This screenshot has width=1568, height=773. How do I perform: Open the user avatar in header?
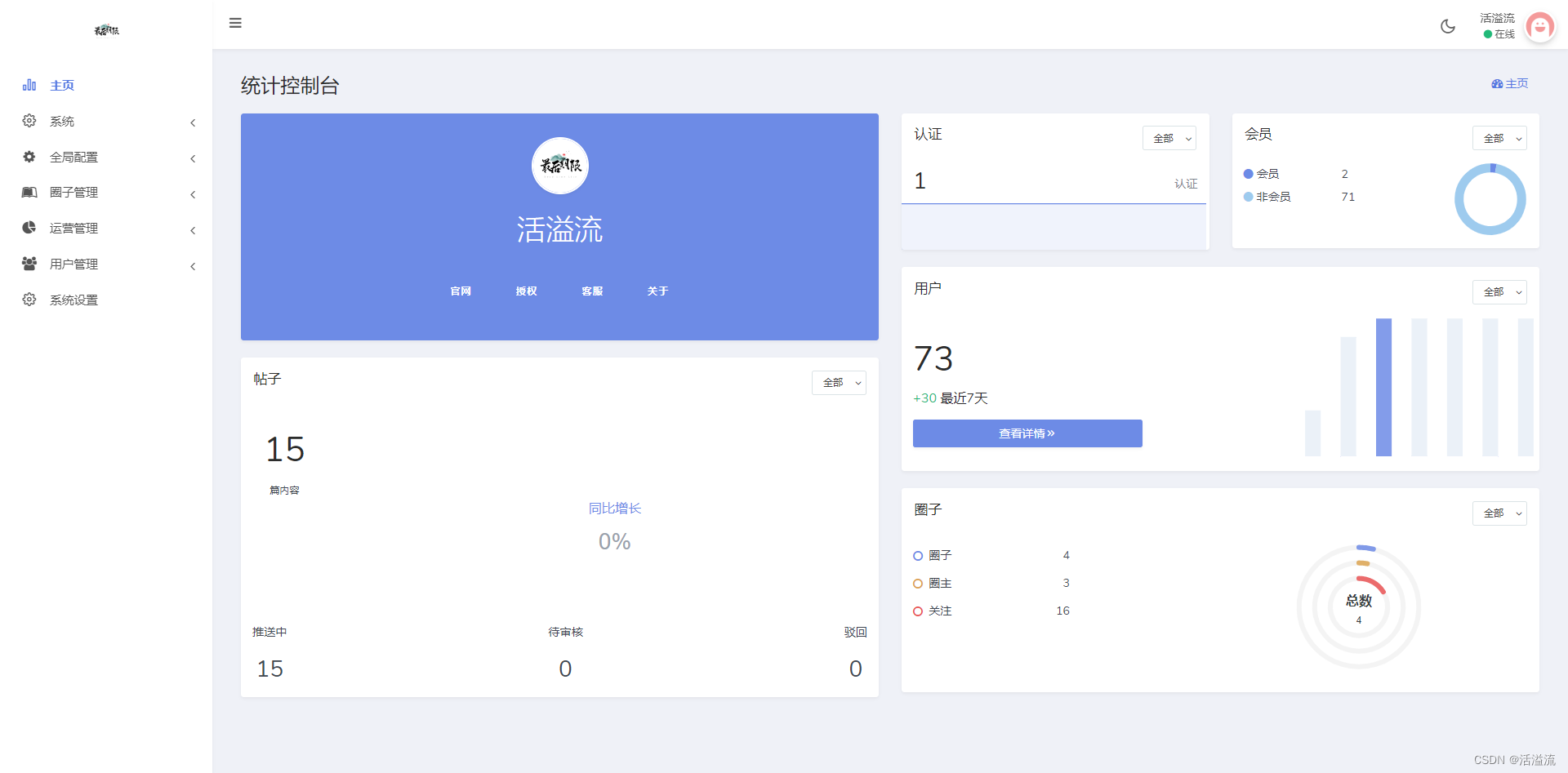[x=1540, y=27]
